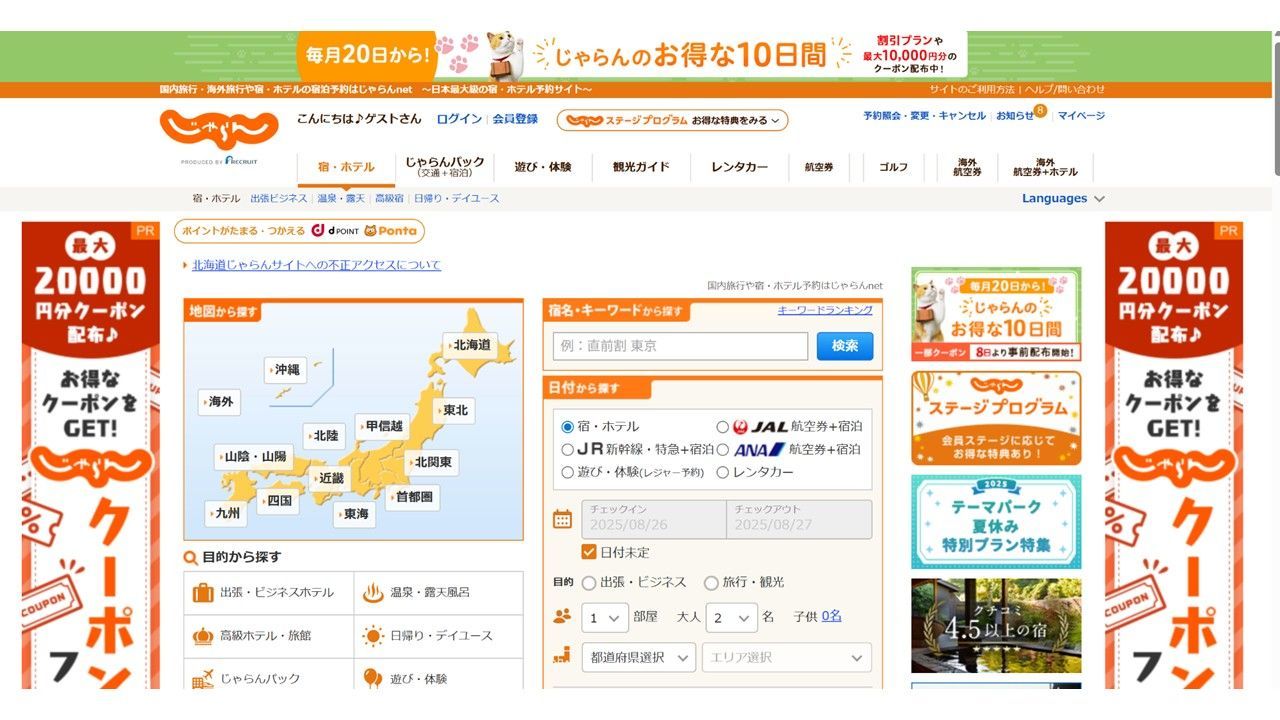Click the calendar icon beside check-in date
Image resolution: width=1280 pixels, height=720 pixels.
point(563,519)
